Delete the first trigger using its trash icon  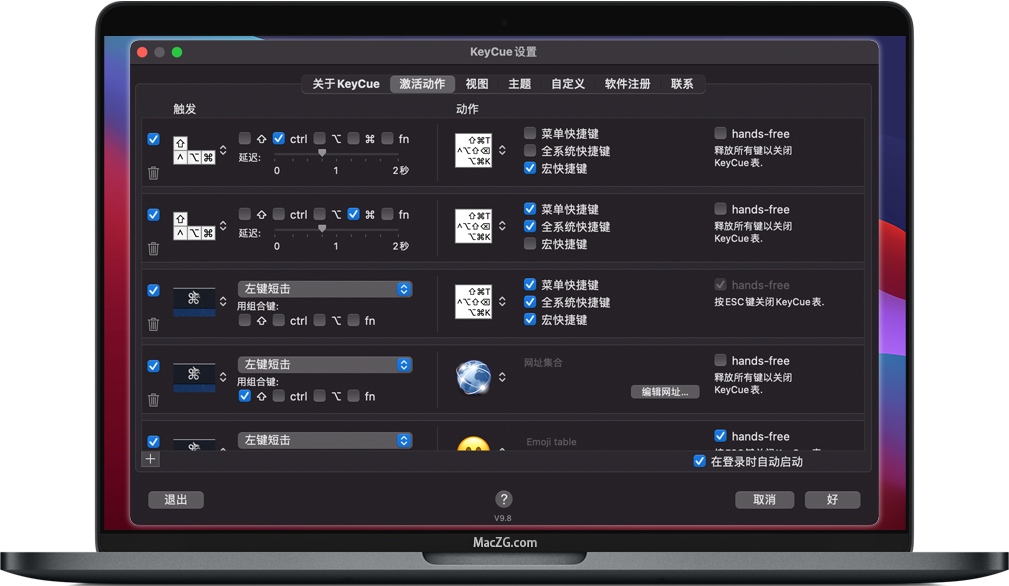pyautogui.click(x=153, y=172)
